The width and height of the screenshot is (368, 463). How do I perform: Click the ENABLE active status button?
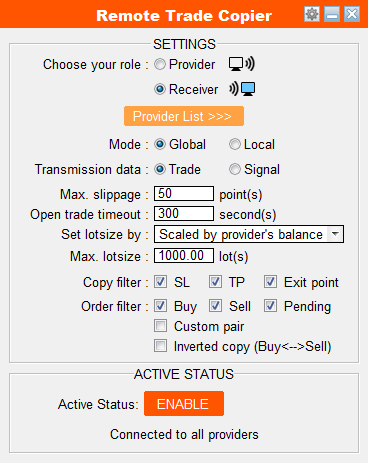tap(184, 403)
